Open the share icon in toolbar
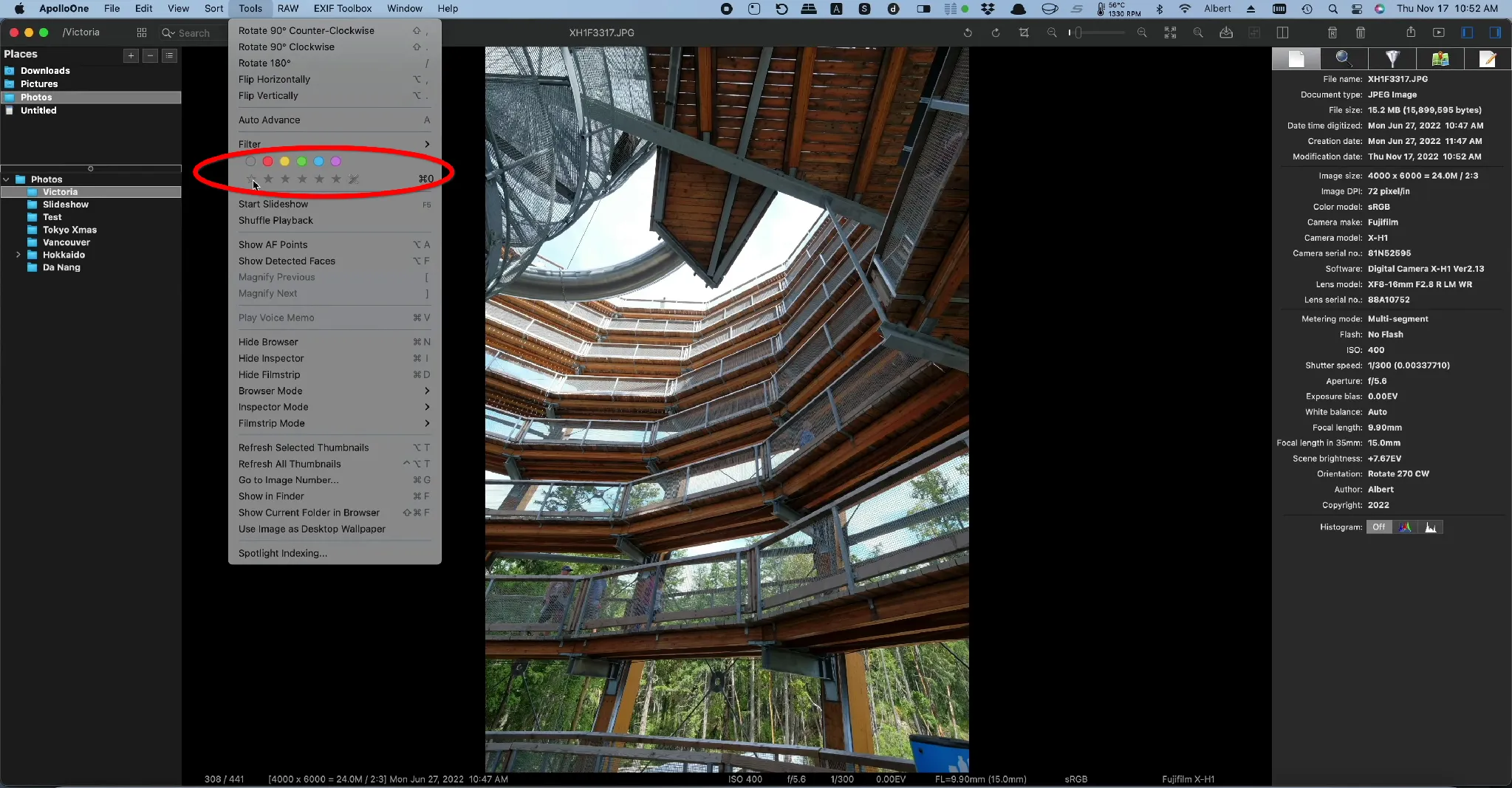Screen dimensions: 1512x788 click(1411, 32)
